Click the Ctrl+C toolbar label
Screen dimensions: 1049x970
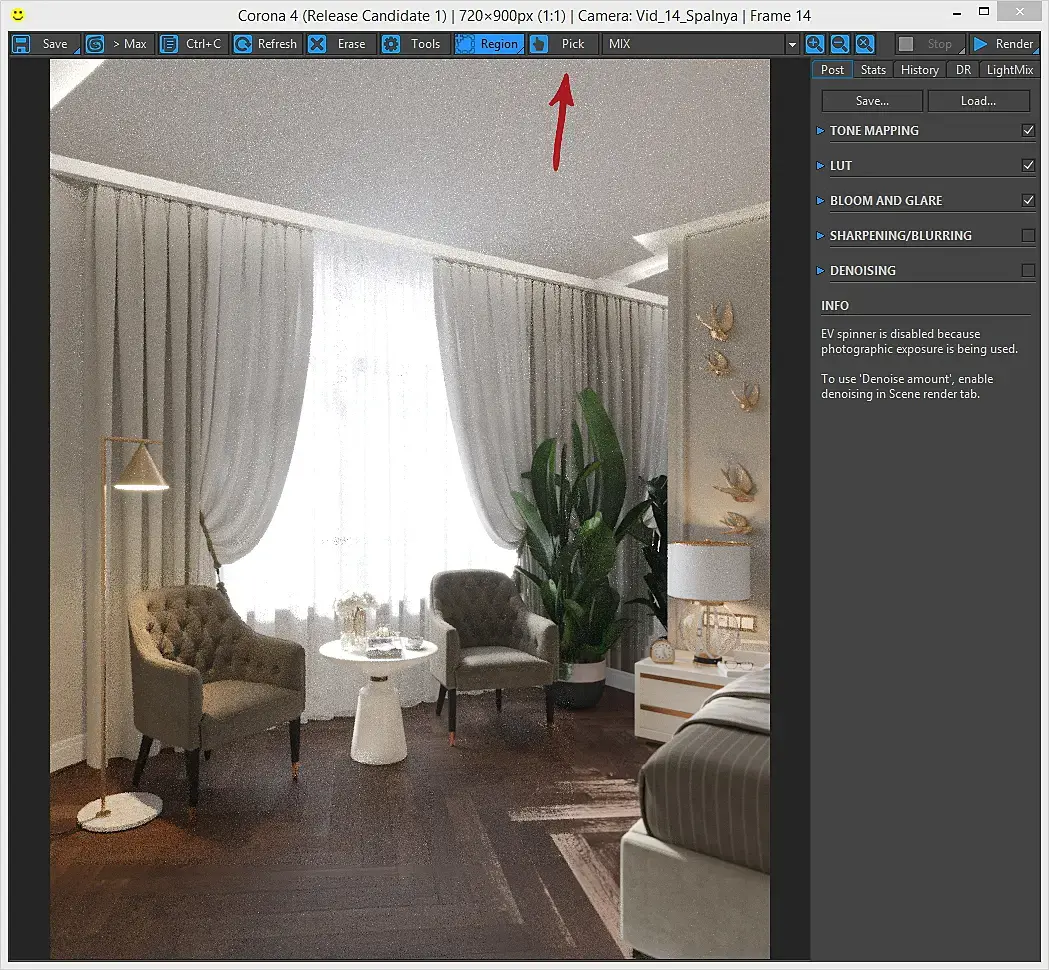click(203, 44)
